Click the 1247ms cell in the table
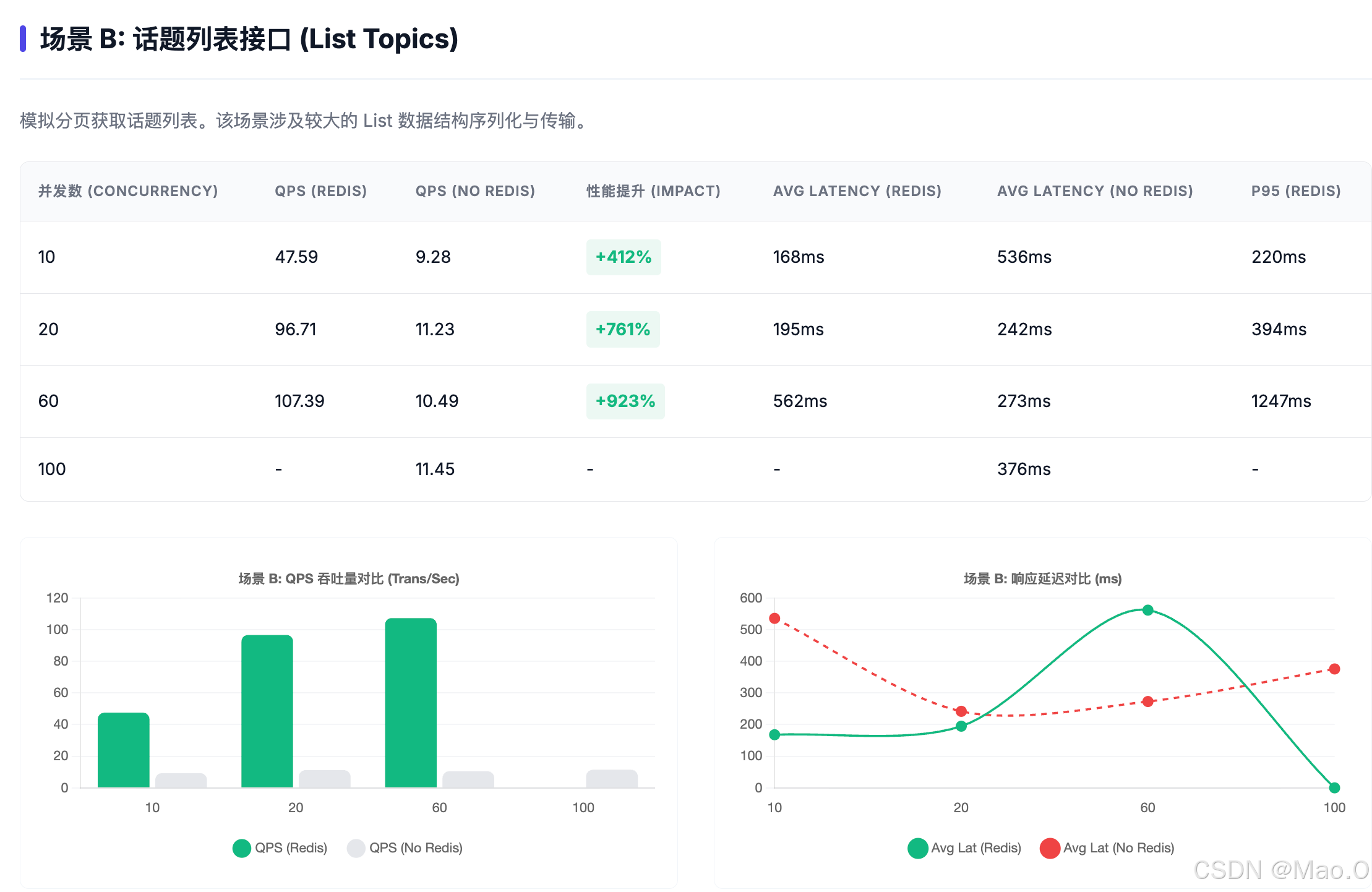Image resolution: width=1372 pixels, height=892 pixels. point(1280,401)
